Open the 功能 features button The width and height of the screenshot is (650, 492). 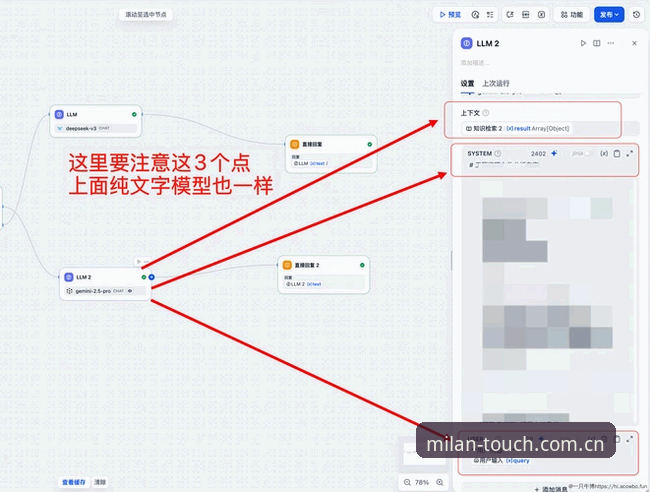point(572,15)
